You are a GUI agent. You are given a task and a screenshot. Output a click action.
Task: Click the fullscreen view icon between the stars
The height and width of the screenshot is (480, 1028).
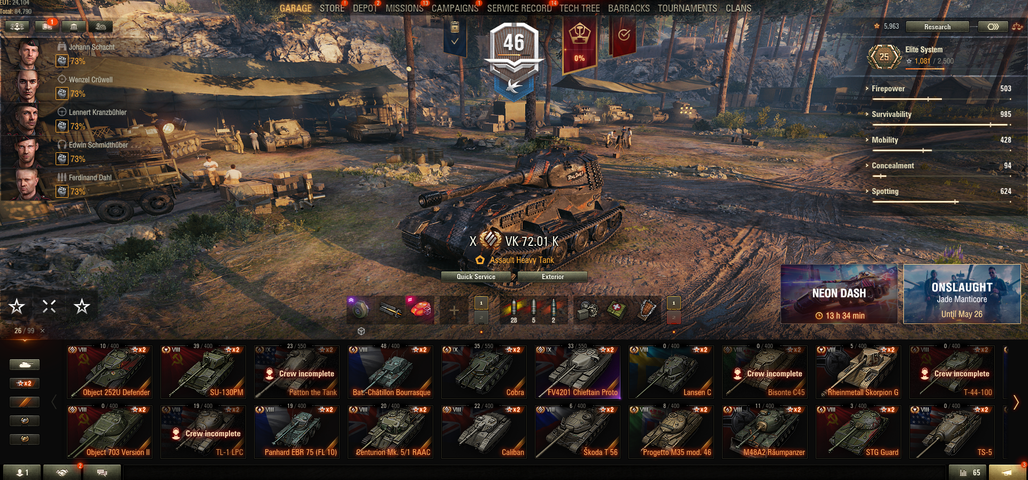(49, 306)
